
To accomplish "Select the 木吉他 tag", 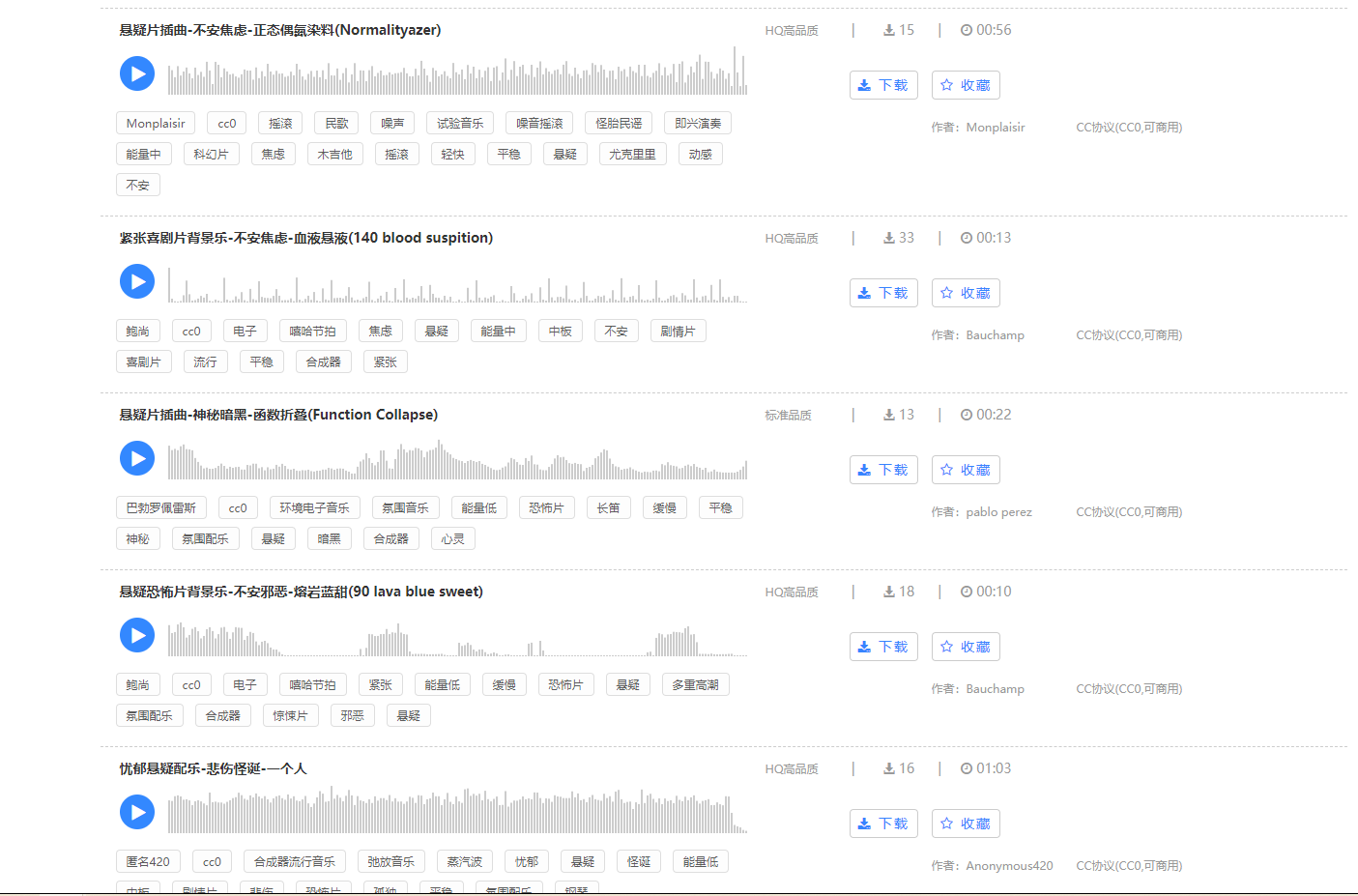I will [335, 154].
